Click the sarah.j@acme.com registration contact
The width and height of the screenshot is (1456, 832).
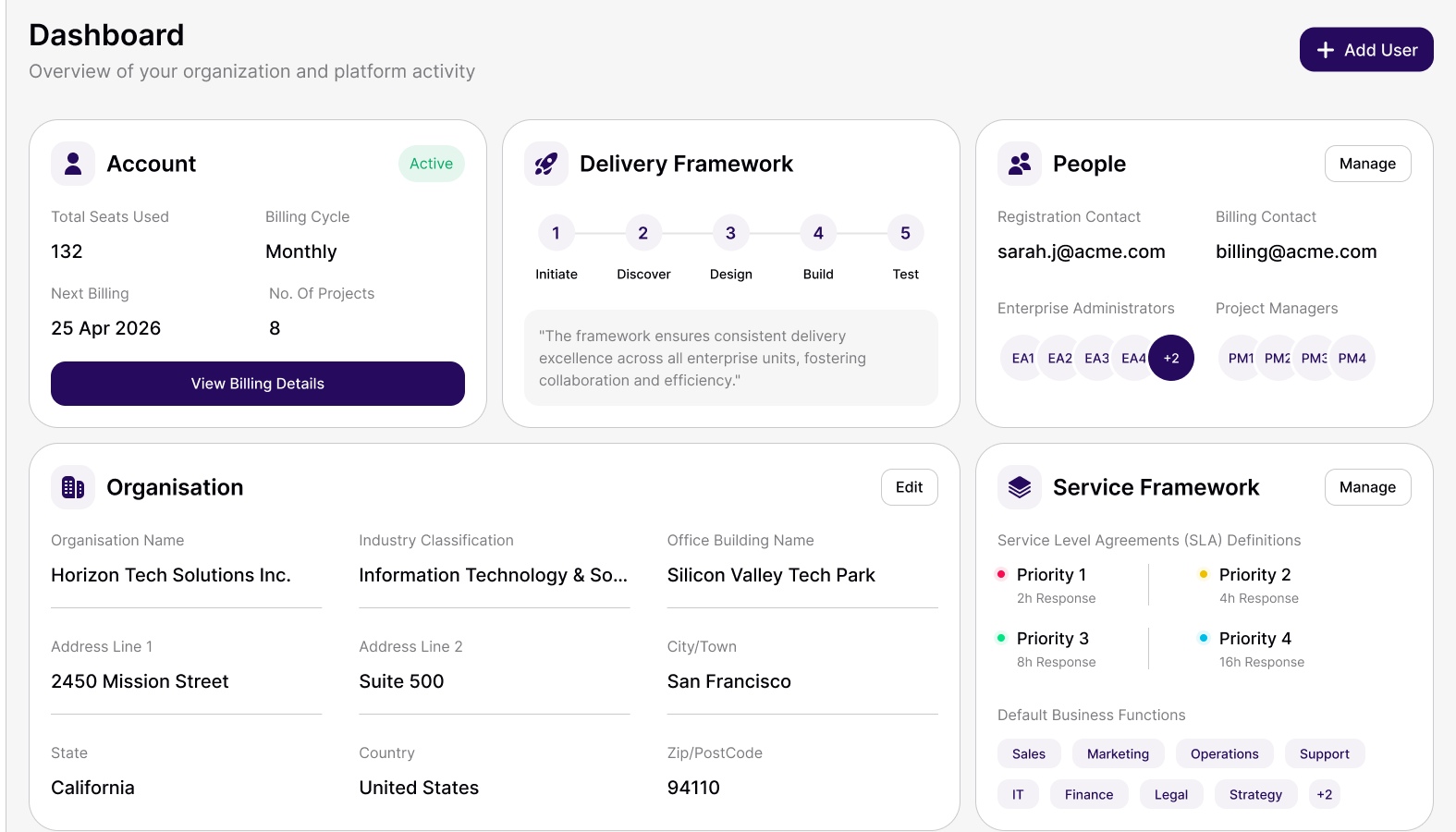(1082, 251)
